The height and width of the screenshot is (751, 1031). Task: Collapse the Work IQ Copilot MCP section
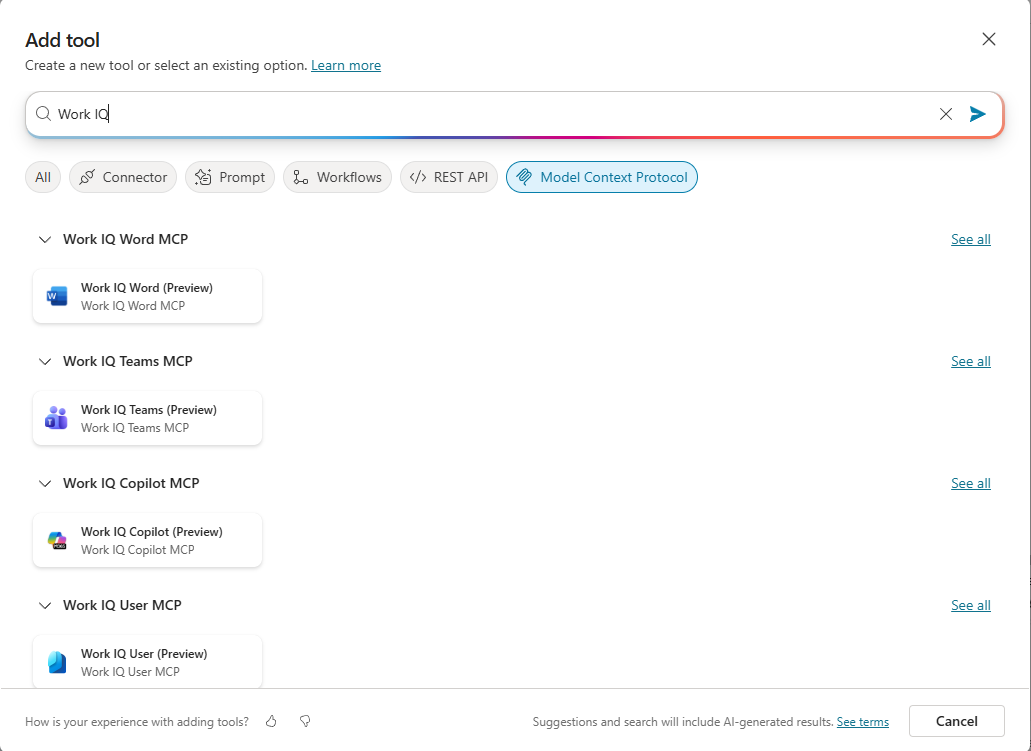pyautogui.click(x=45, y=483)
